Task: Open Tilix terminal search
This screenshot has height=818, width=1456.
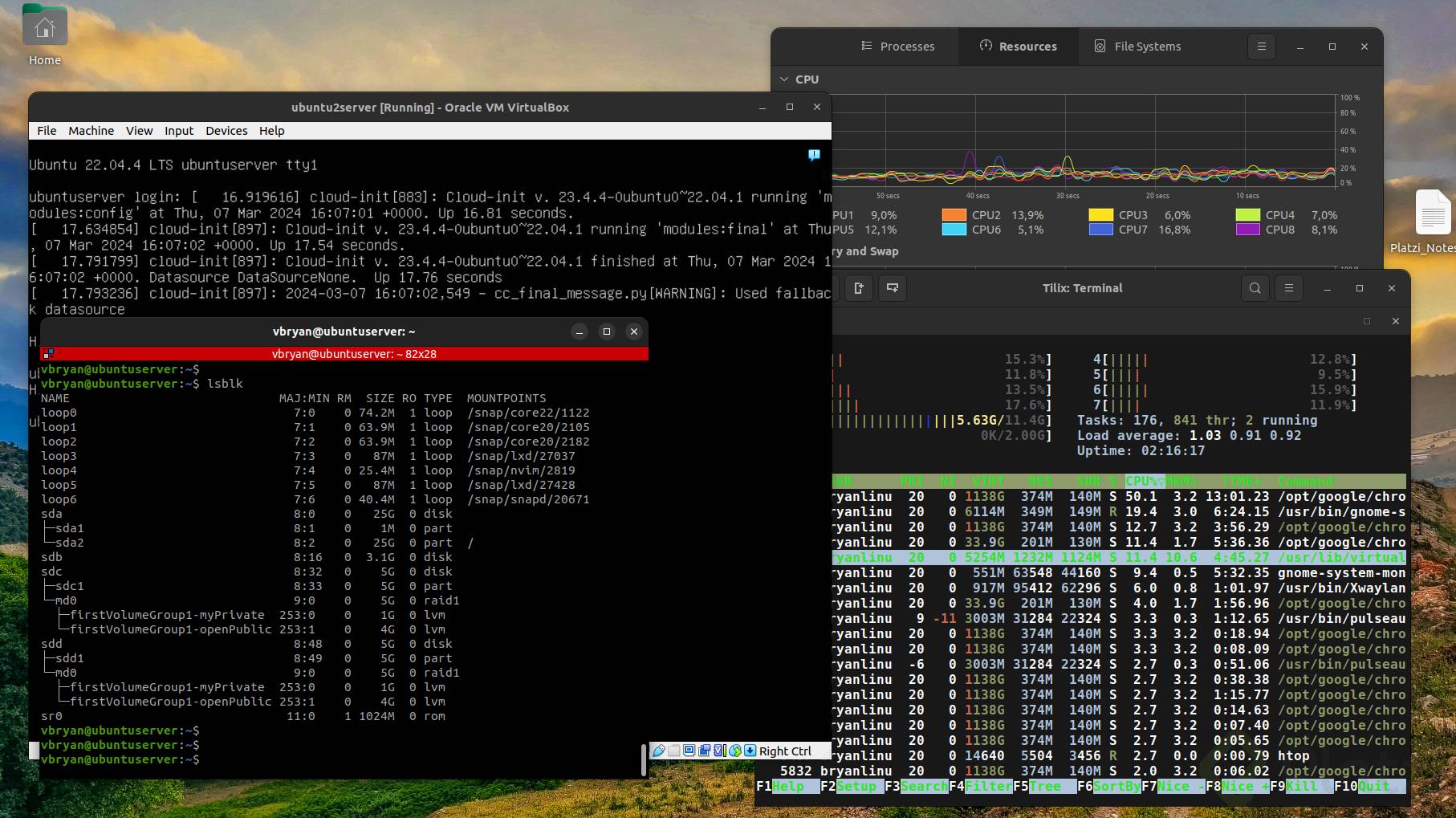Action: click(1255, 288)
